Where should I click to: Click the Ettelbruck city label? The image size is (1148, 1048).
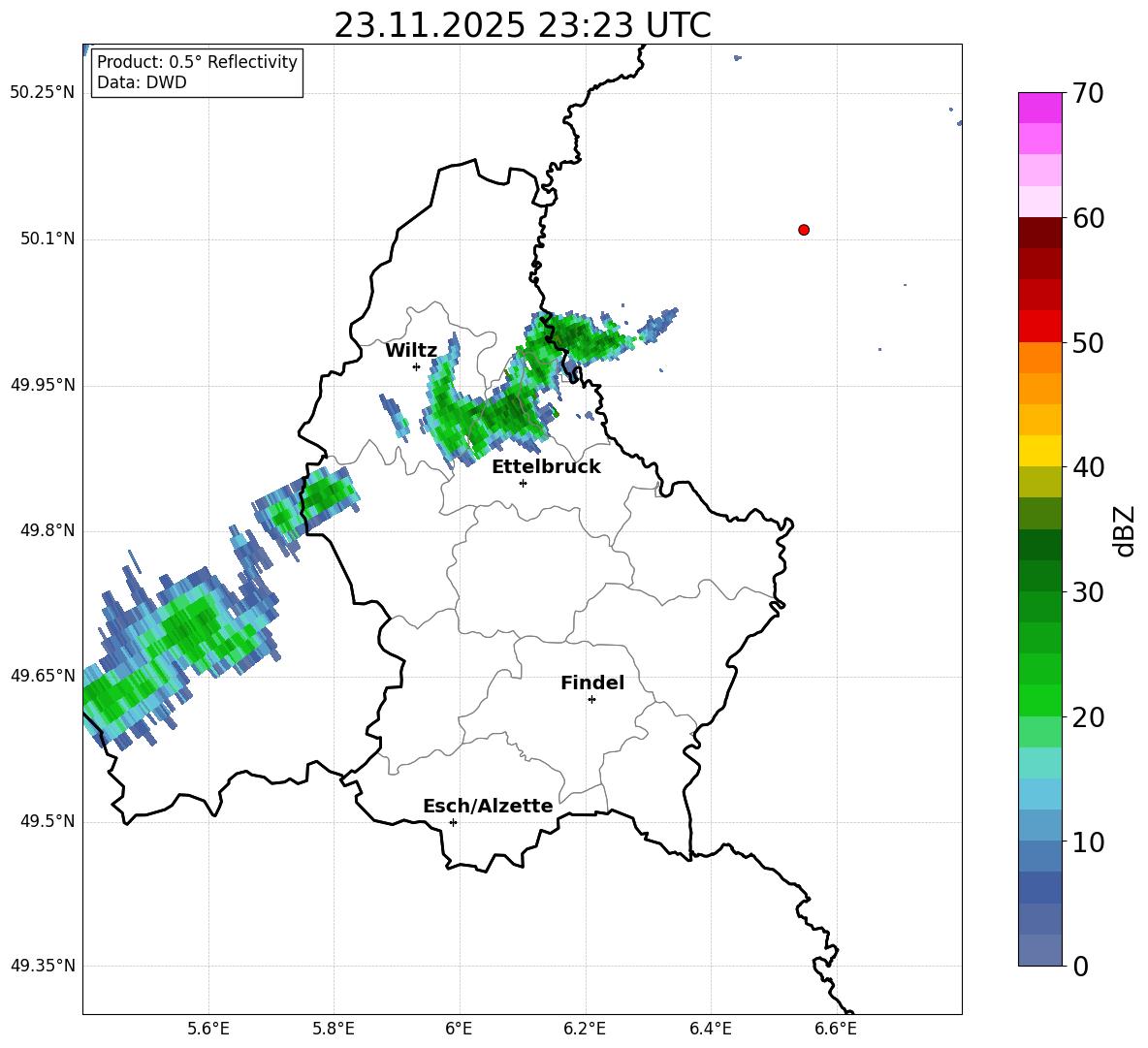546,467
